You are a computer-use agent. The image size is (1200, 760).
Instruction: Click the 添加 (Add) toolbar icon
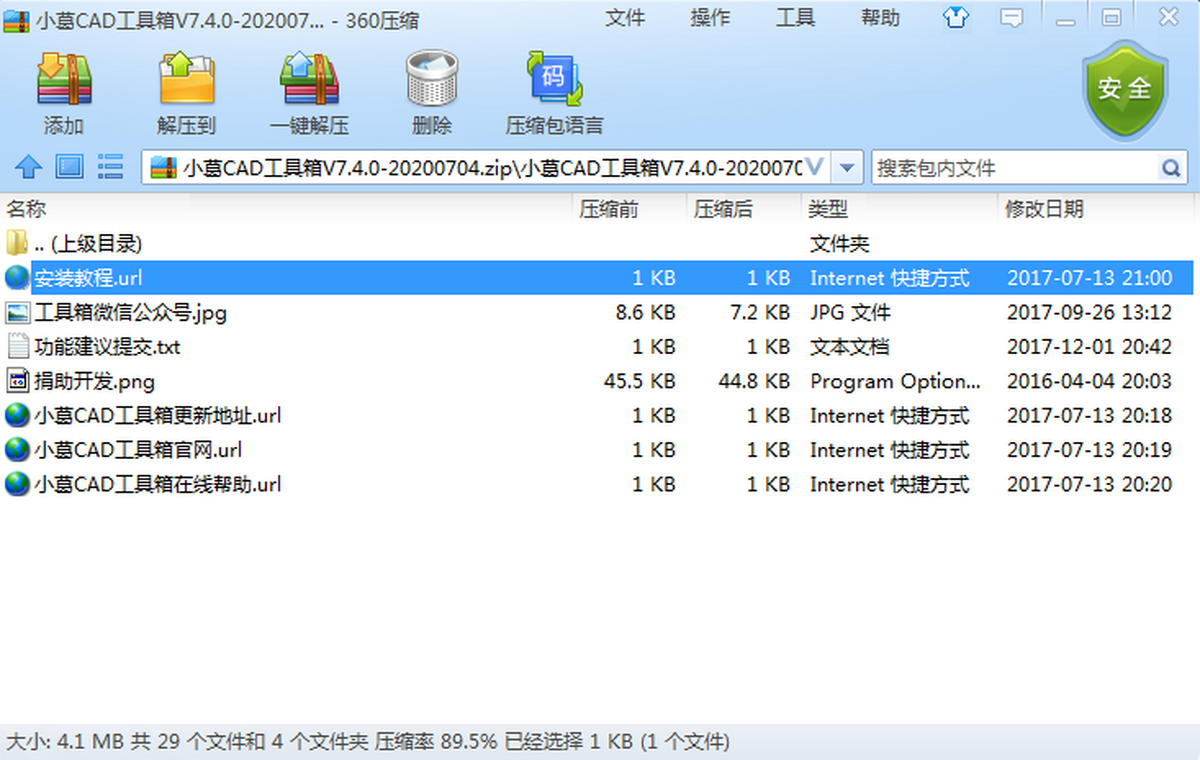(x=64, y=79)
